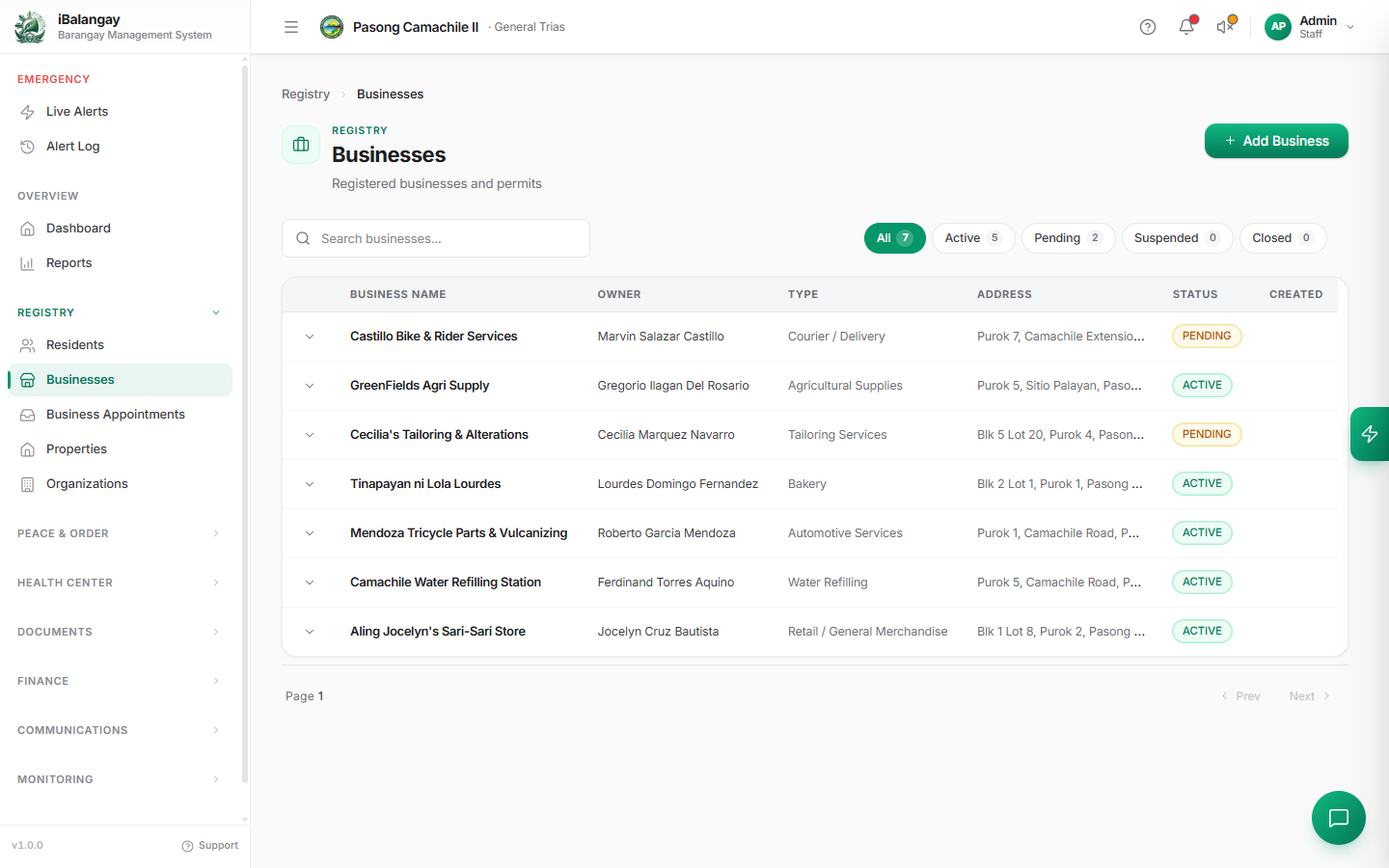Open Reports page
The height and width of the screenshot is (868, 1389).
pos(120,263)
